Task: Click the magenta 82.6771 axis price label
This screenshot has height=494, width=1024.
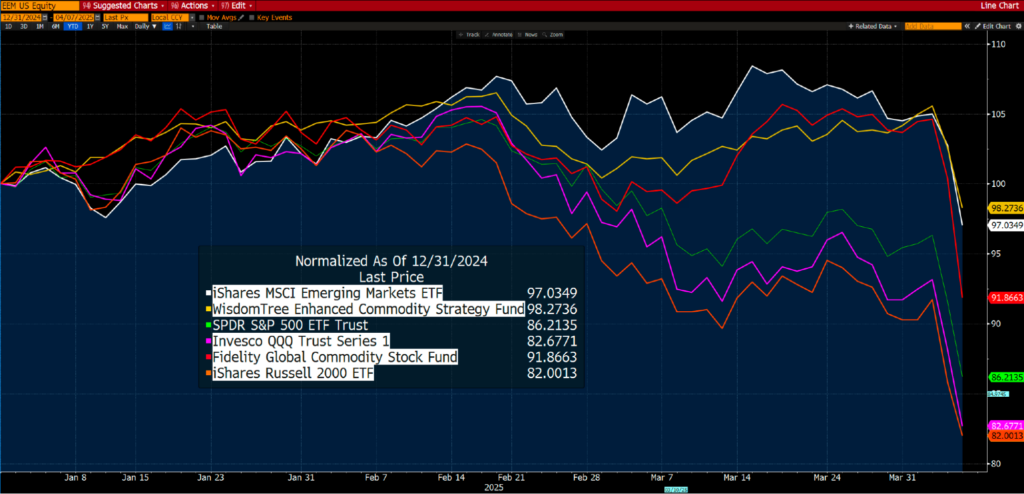Action: pyautogui.click(x=1006, y=425)
